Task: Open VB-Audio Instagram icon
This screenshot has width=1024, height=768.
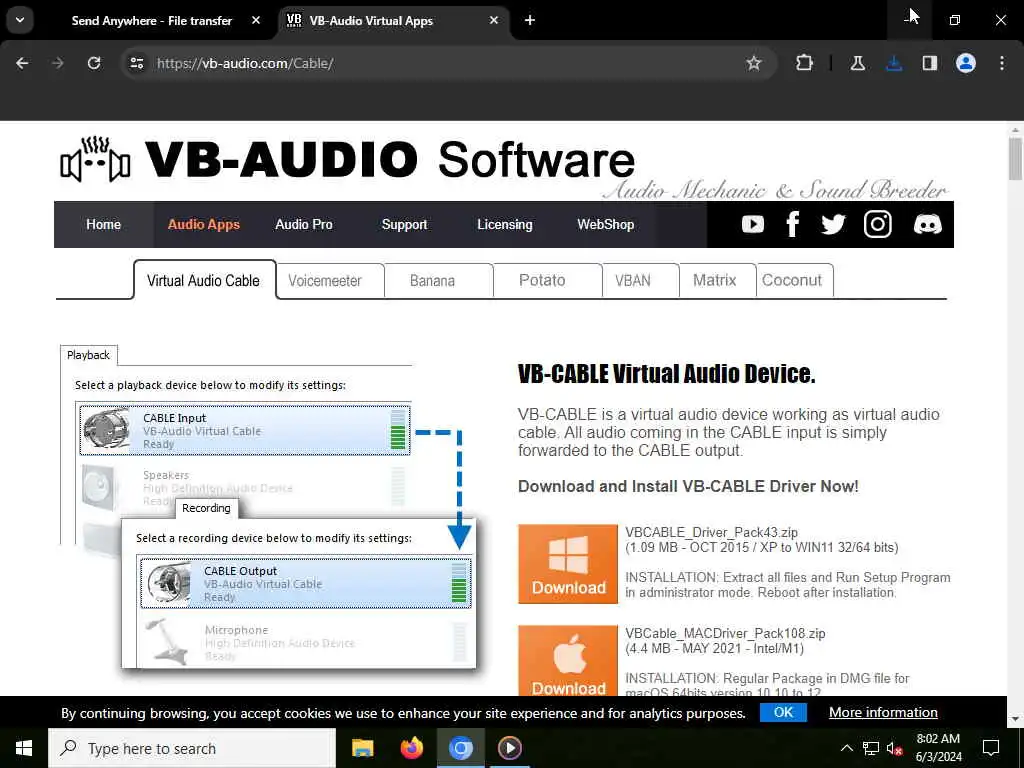Action: tap(878, 224)
